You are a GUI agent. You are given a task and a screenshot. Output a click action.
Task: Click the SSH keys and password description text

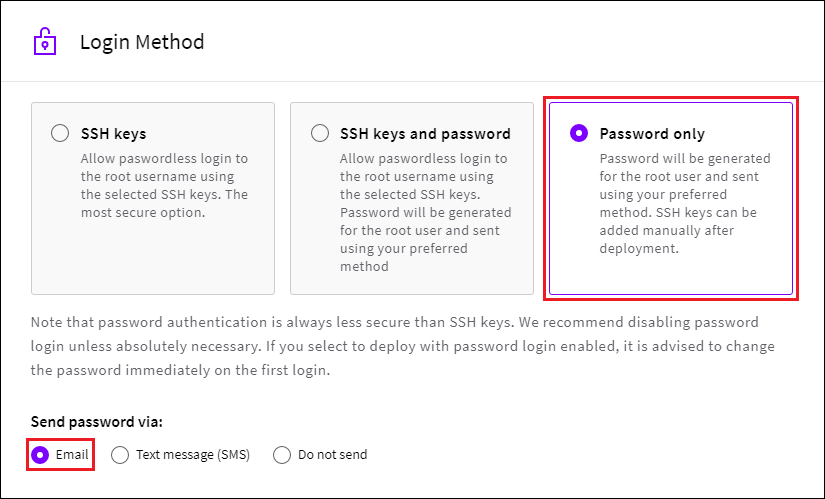coord(425,213)
